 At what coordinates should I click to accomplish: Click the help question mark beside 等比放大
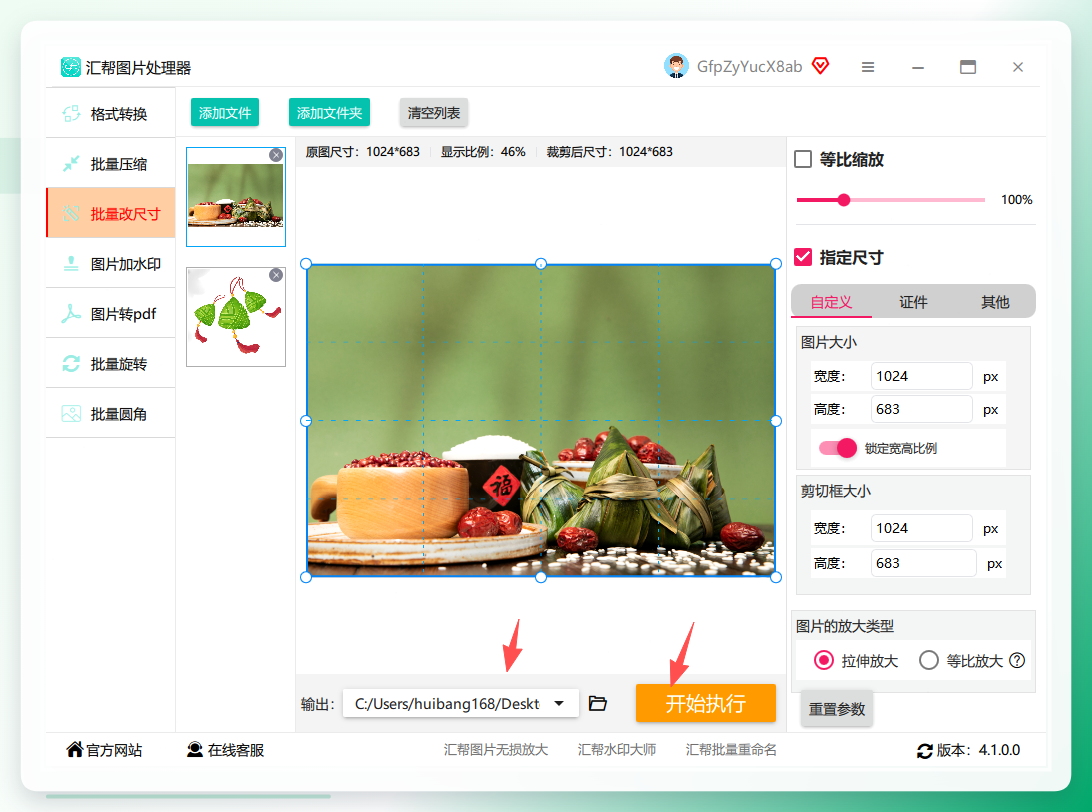coord(1017,660)
